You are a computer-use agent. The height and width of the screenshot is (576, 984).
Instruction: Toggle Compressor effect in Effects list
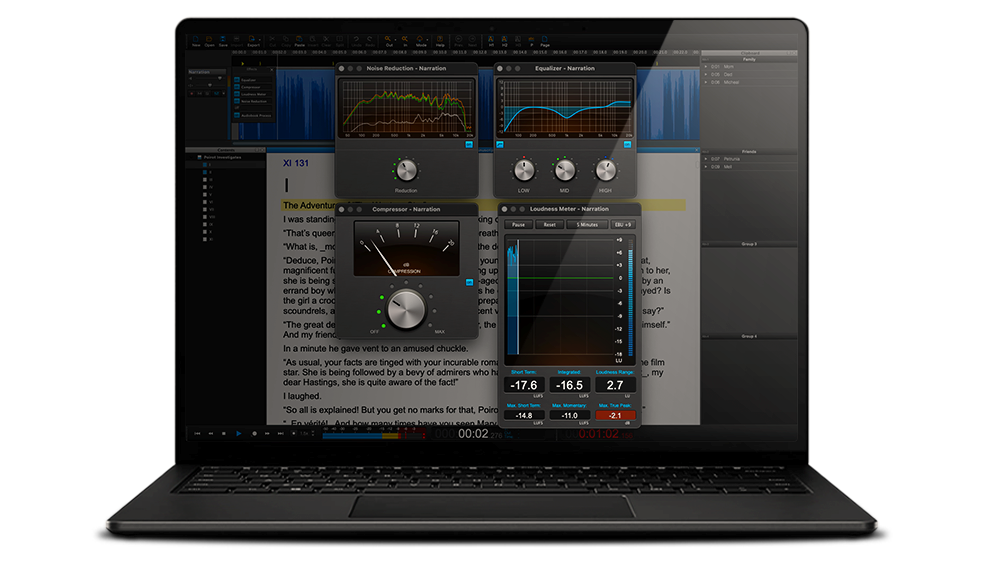tap(237, 87)
